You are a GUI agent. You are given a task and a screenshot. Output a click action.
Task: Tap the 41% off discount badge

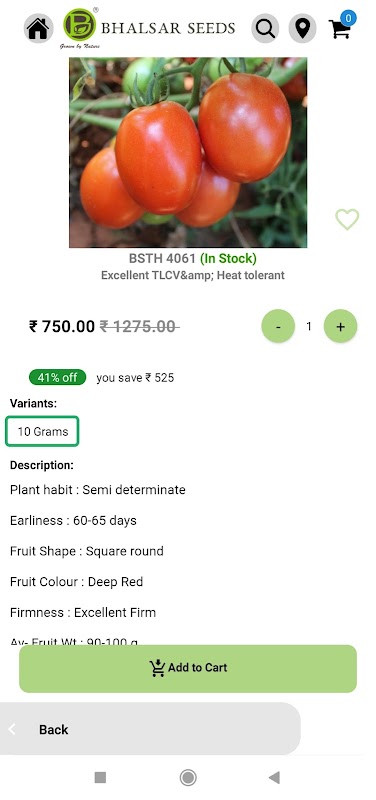(57, 378)
